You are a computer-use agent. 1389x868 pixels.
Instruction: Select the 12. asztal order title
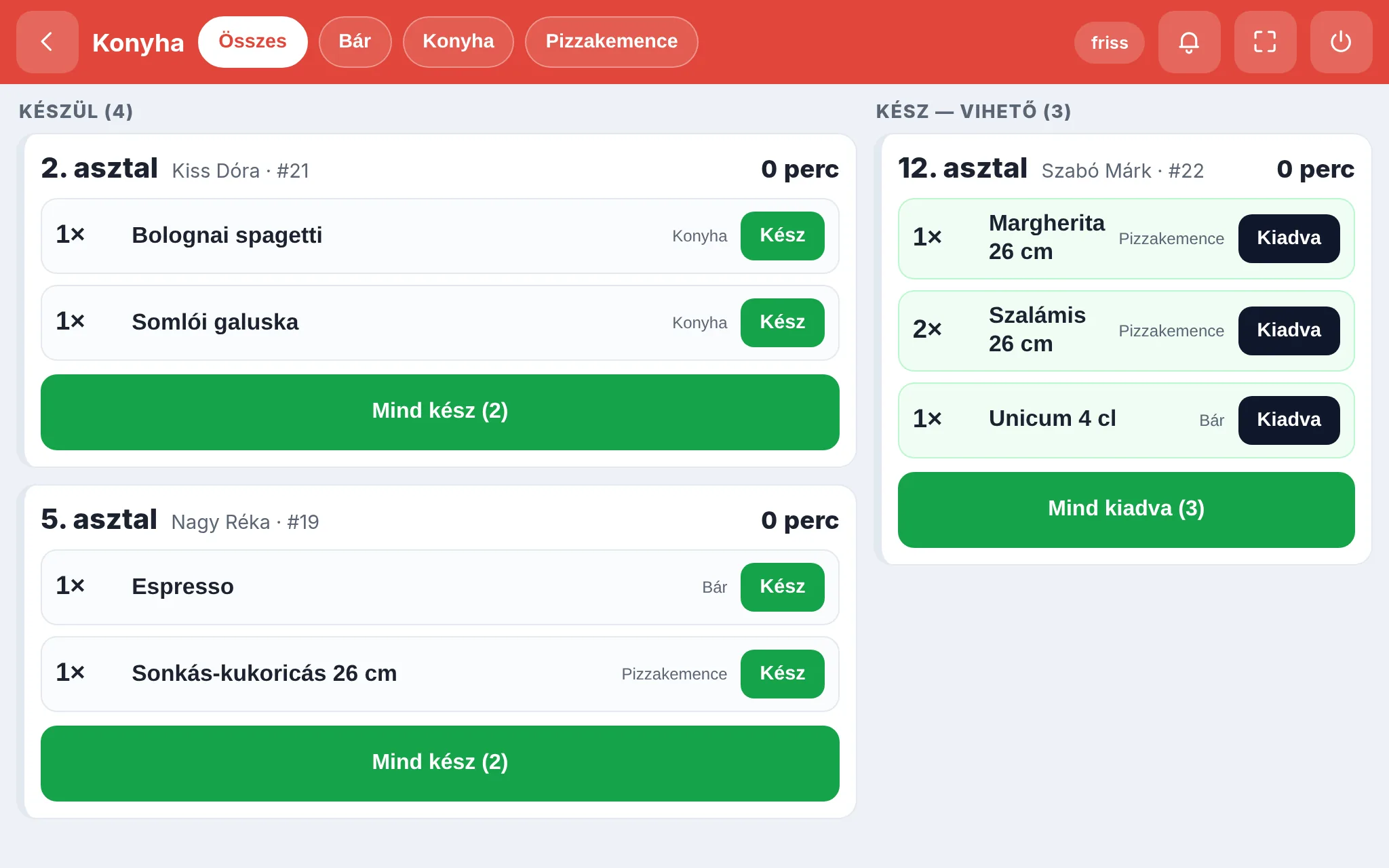point(963,168)
